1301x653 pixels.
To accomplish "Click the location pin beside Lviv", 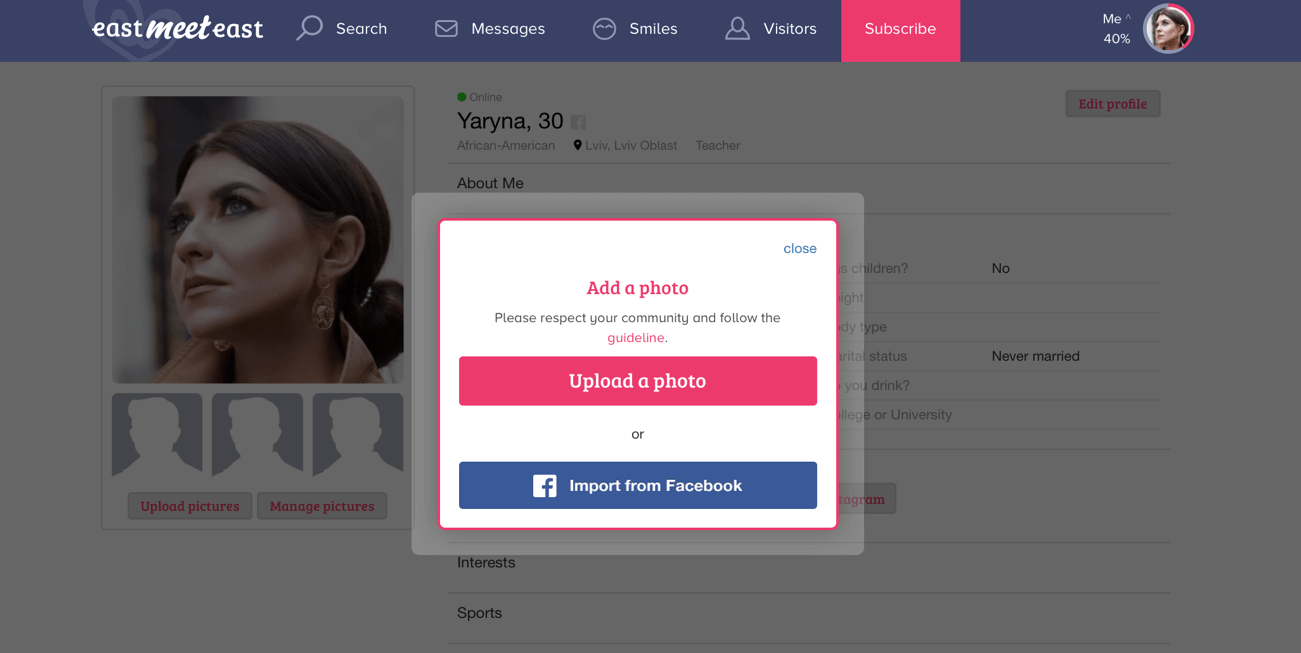I will click(577, 145).
